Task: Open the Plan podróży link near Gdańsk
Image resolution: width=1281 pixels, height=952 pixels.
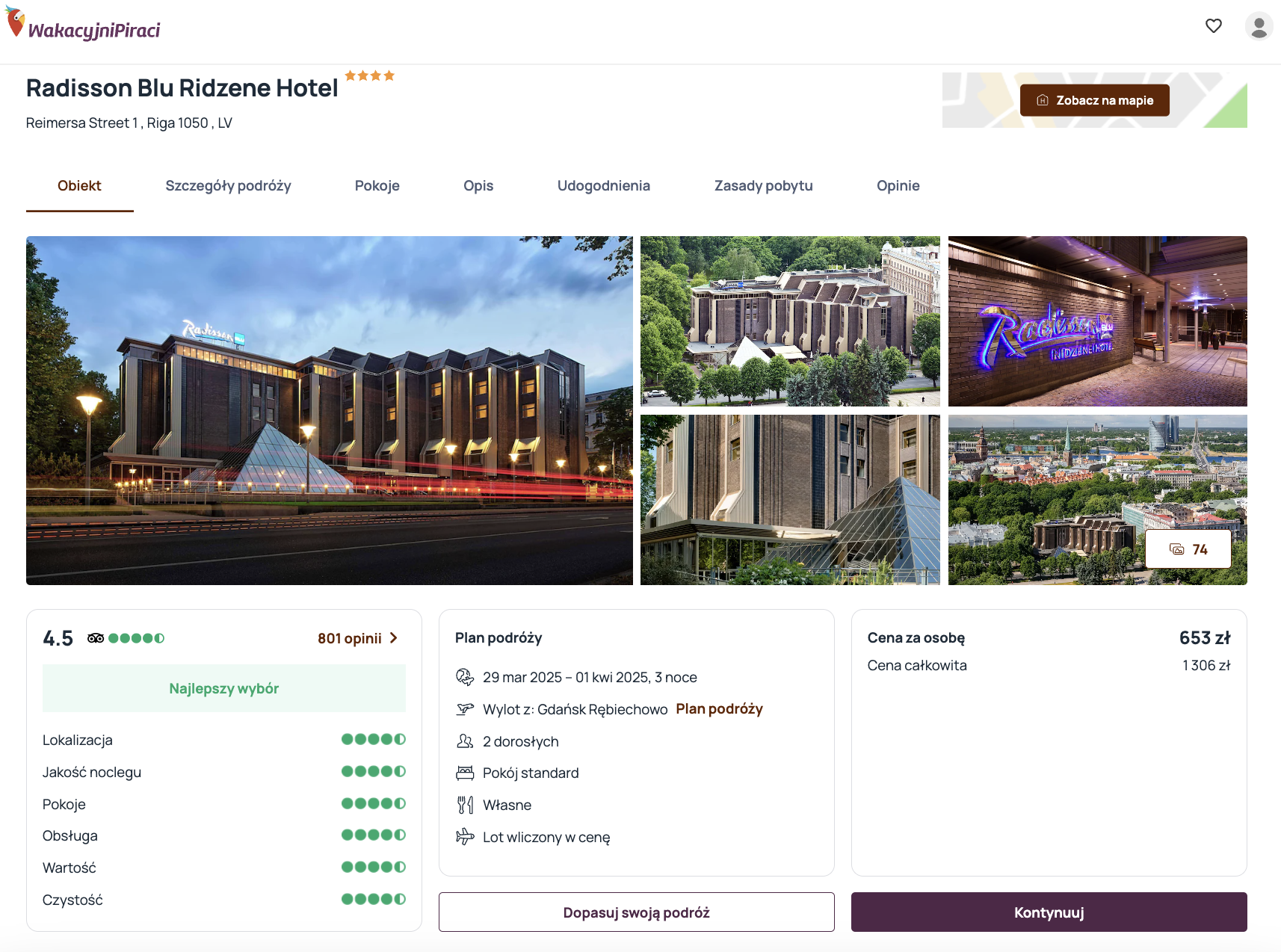Action: tap(720, 708)
